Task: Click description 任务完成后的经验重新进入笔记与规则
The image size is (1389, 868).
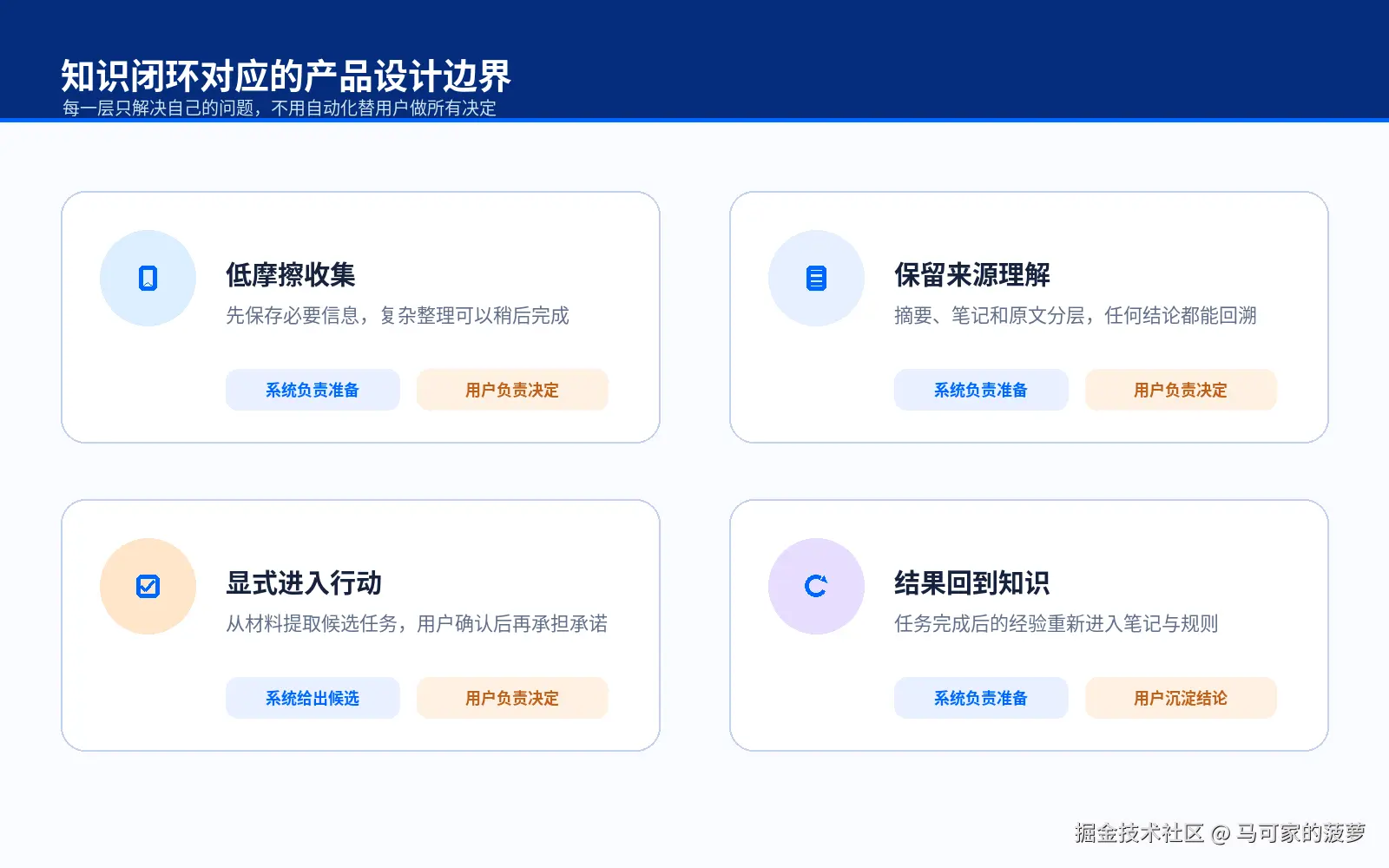Action: click(1057, 623)
